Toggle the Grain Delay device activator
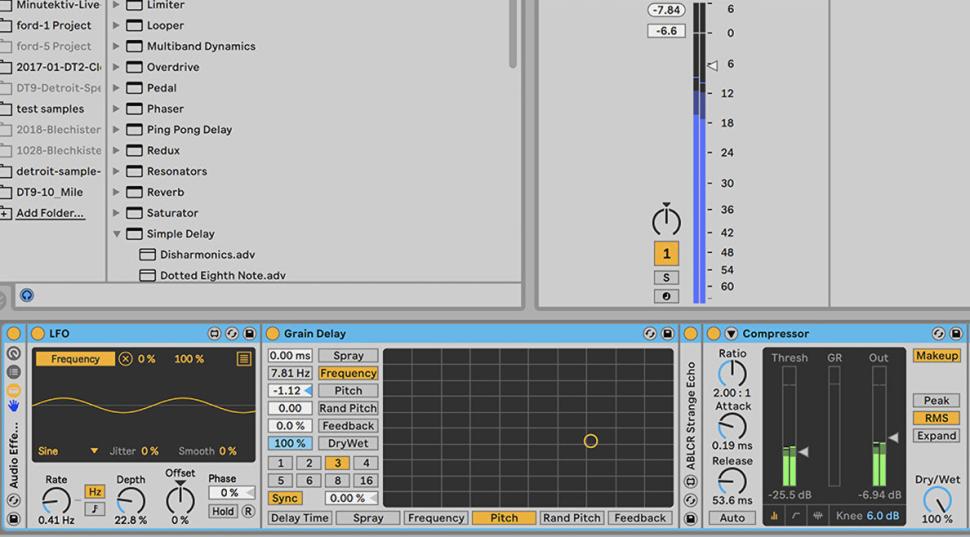The width and height of the screenshot is (970, 537). pos(272,333)
